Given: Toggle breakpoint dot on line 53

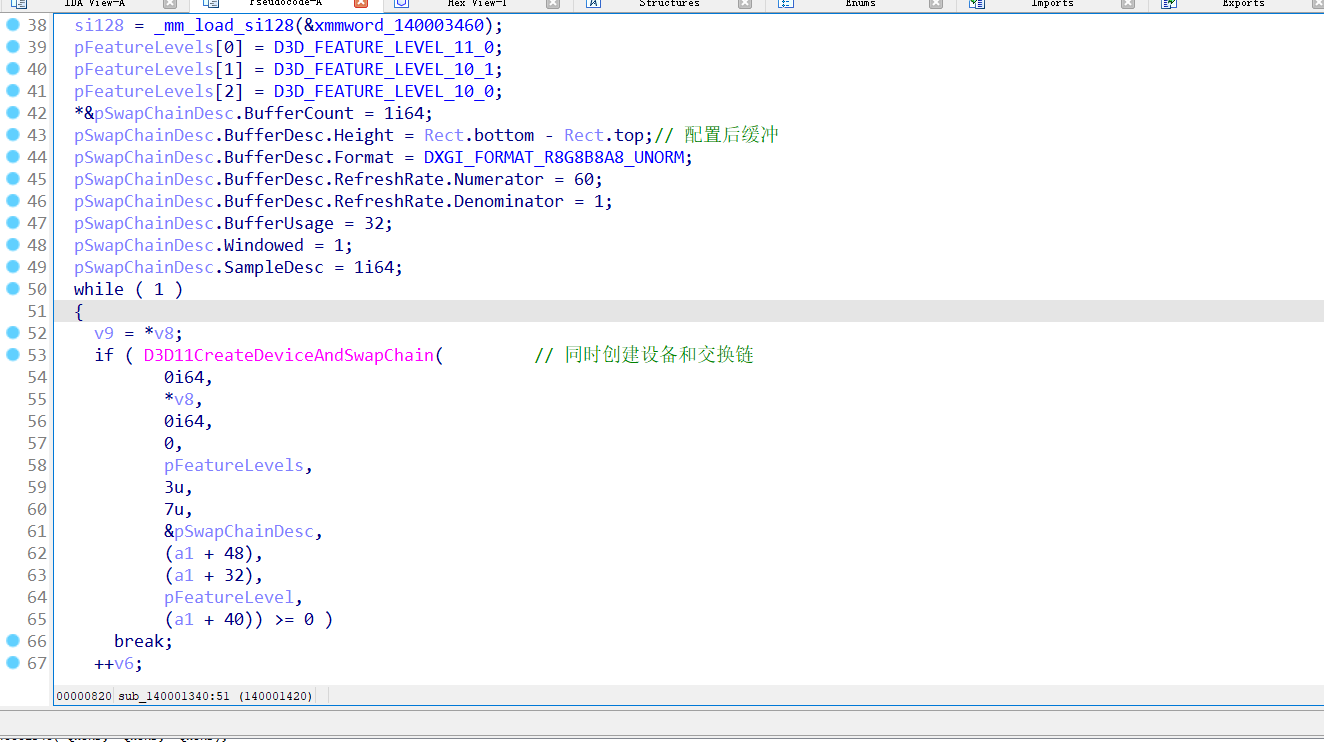Looking at the screenshot, I should point(12,355).
